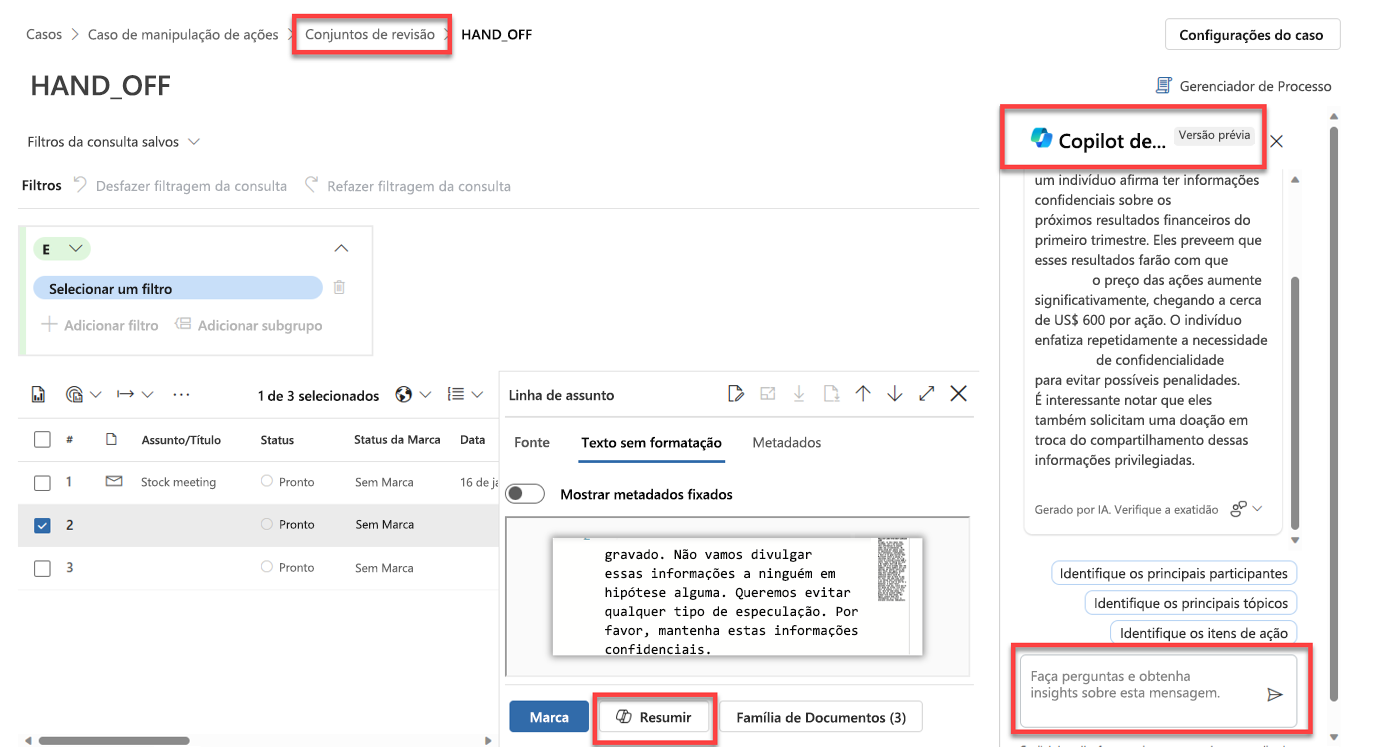This screenshot has height=747, width=1377.
Task: Click the redo query filtering icon
Action: point(312,185)
